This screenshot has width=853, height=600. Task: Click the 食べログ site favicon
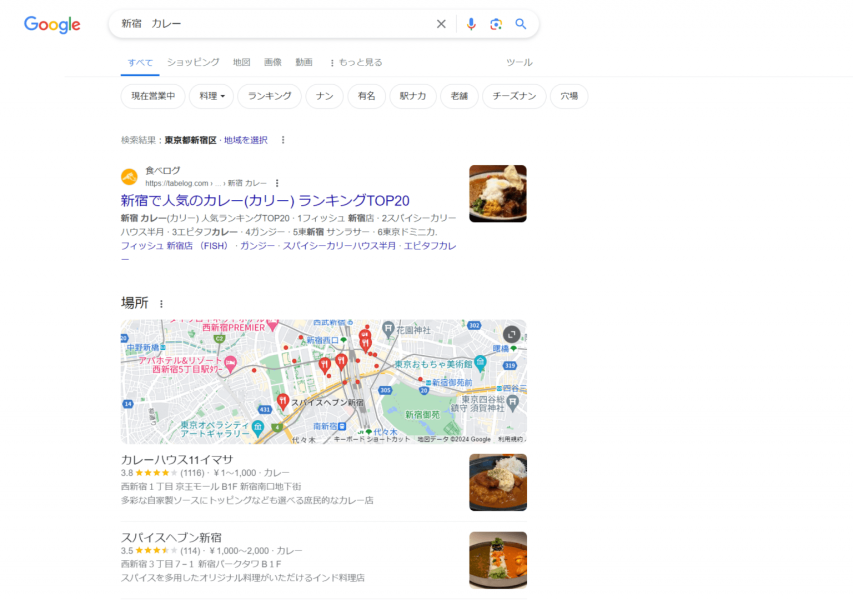coord(129,177)
